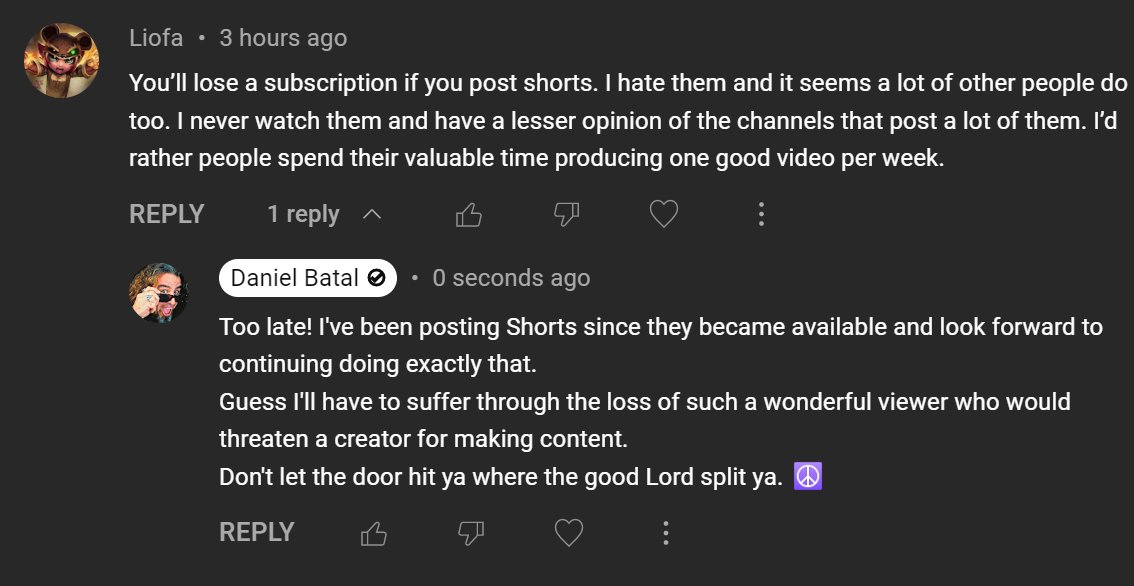
Task: Open the 3 hours ago timestamp link
Action: pyautogui.click(x=284, y=38)
